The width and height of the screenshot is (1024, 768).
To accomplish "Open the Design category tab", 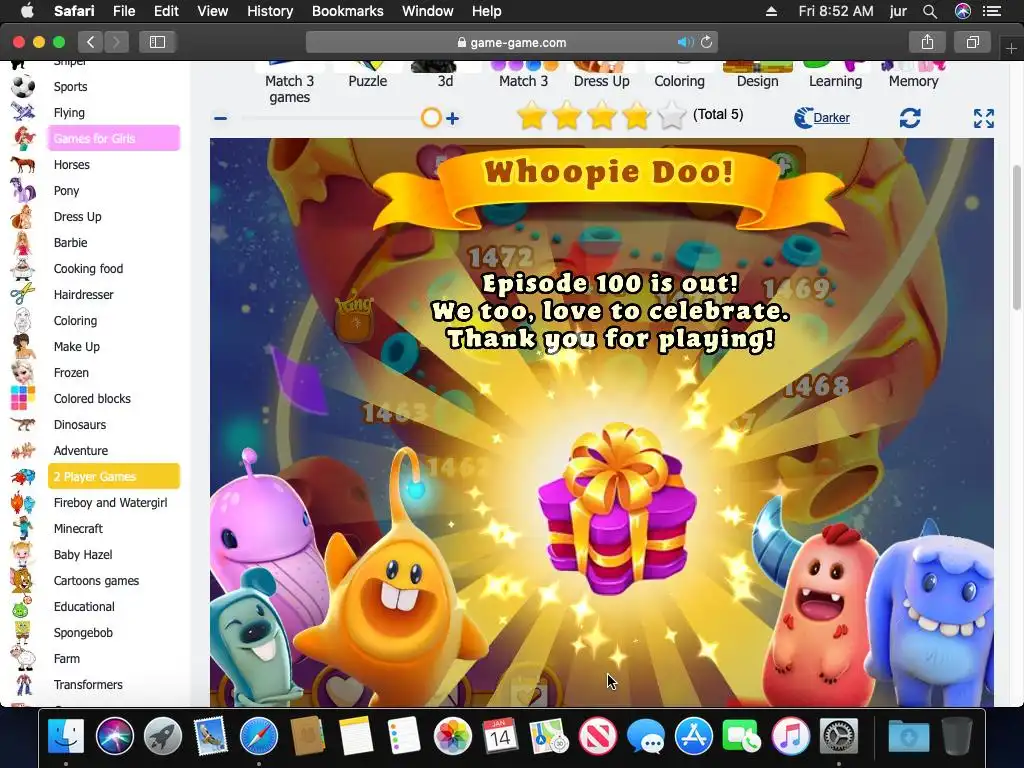I will pos(758,81).
